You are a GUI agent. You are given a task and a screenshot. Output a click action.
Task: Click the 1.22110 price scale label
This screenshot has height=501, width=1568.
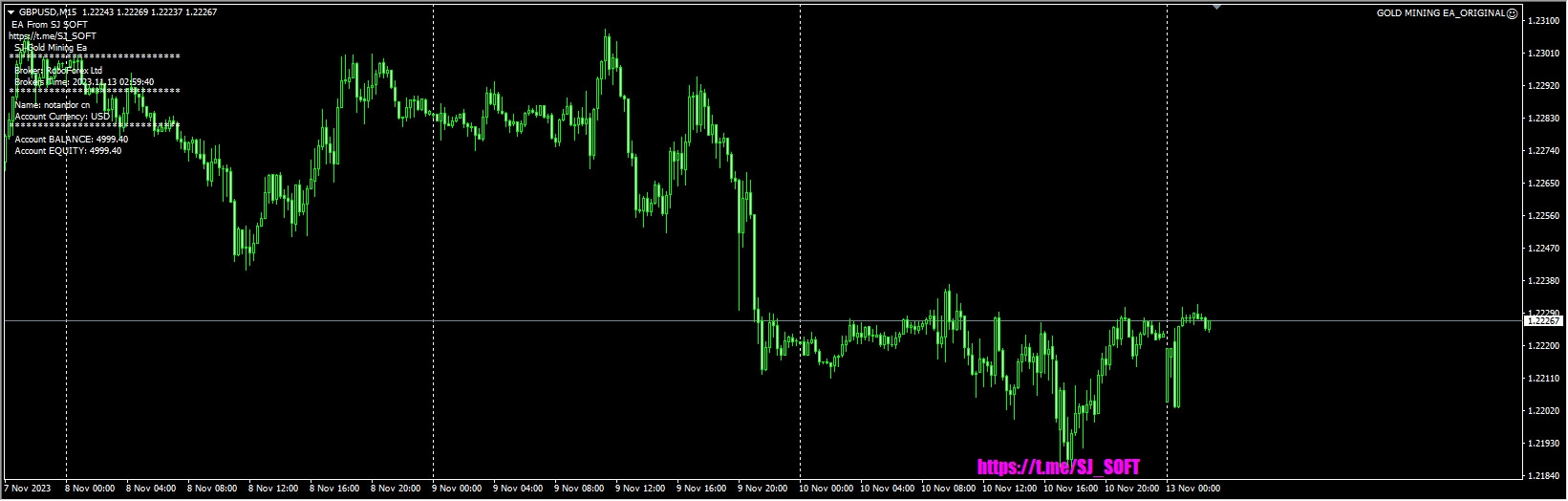(x=1544, y=379)
